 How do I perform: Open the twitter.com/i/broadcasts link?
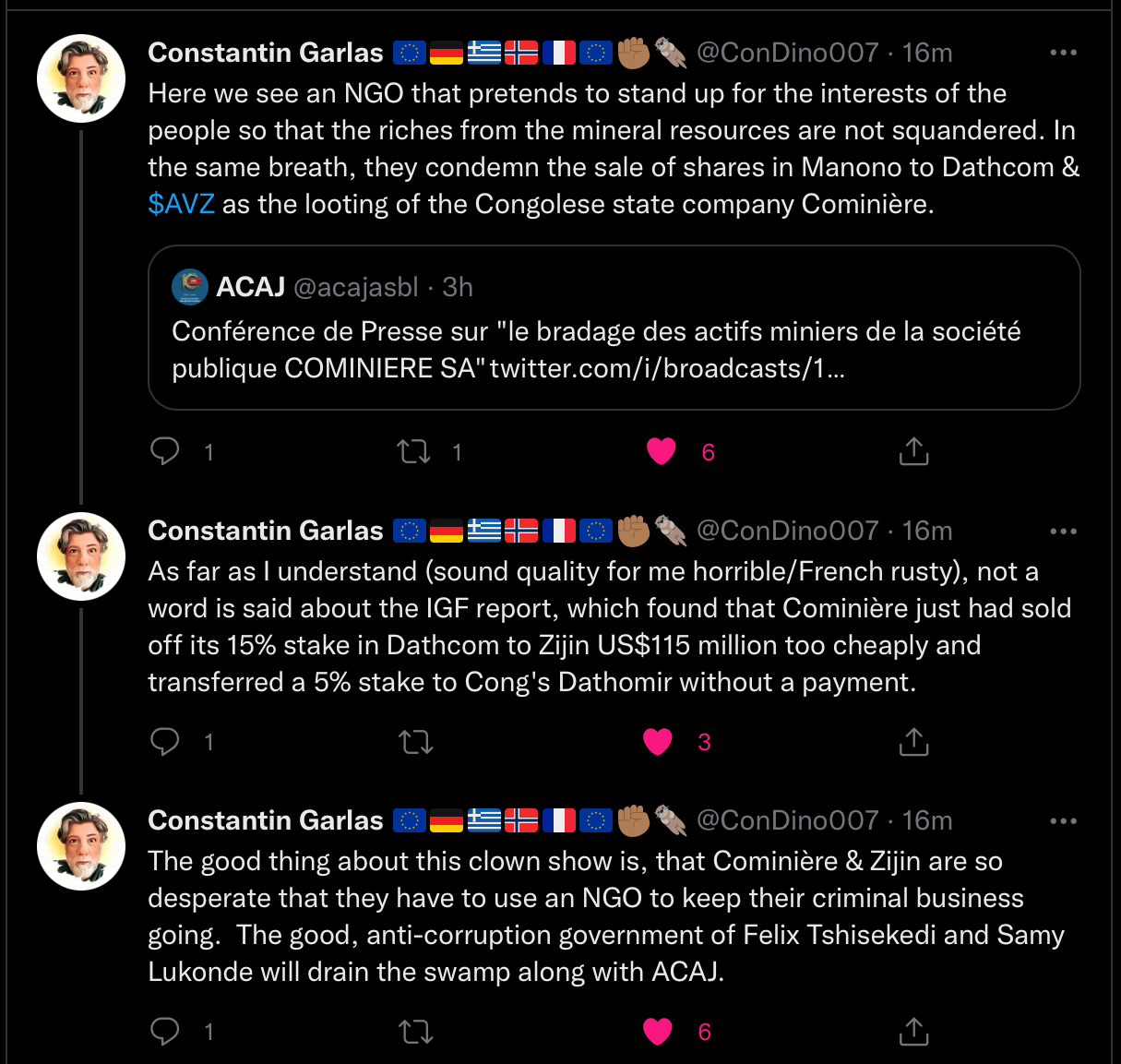point(667,368)
